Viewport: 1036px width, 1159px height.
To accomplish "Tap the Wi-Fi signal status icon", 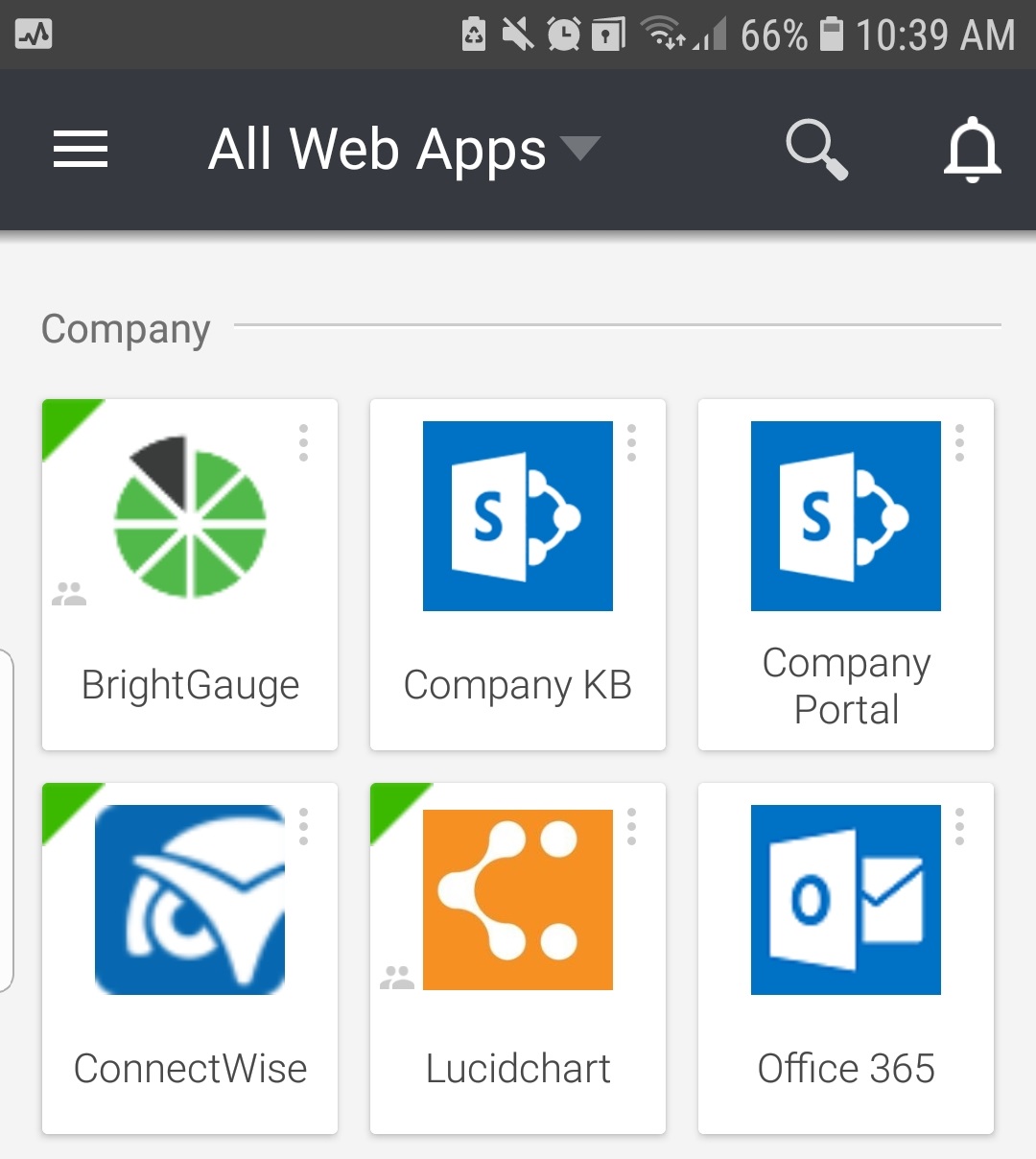I will 662,34.
